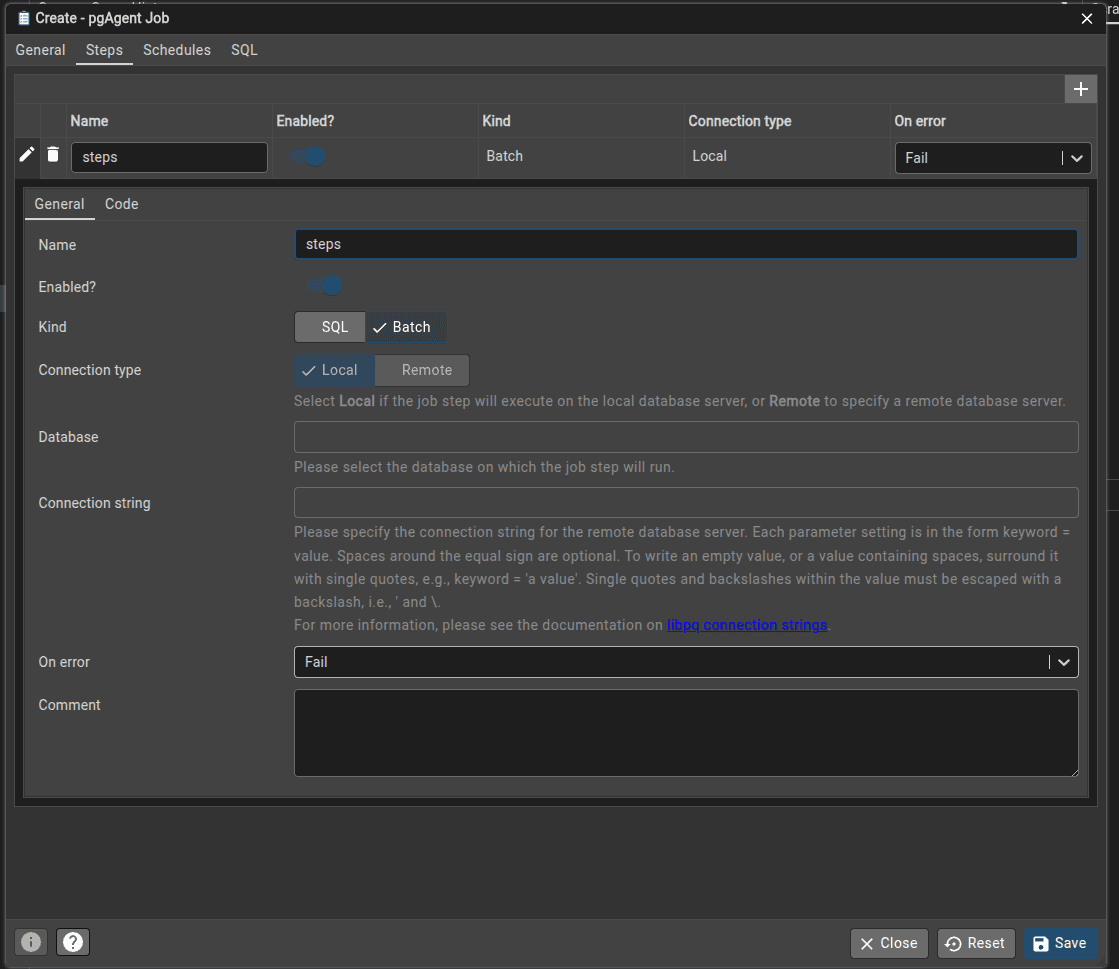Toggle the Enabled switch in General form
The width and height of the screenshot is (1119, 969).
tap(324, 286)
